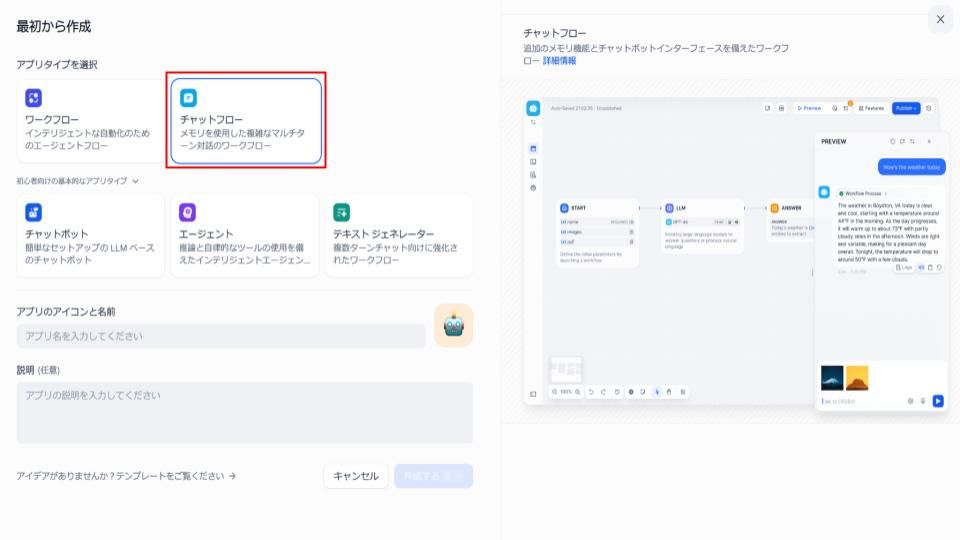
Task: Click the app name input field
Action: tap(221, 336)
